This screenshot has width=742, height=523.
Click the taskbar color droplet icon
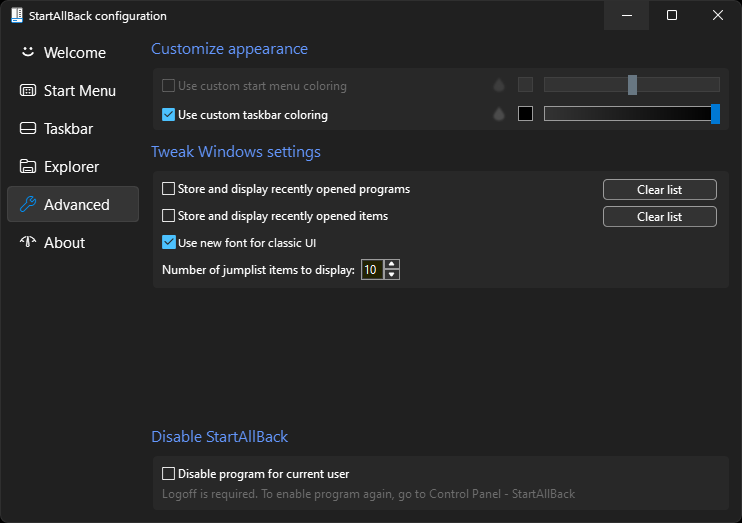tap(499, 114)
